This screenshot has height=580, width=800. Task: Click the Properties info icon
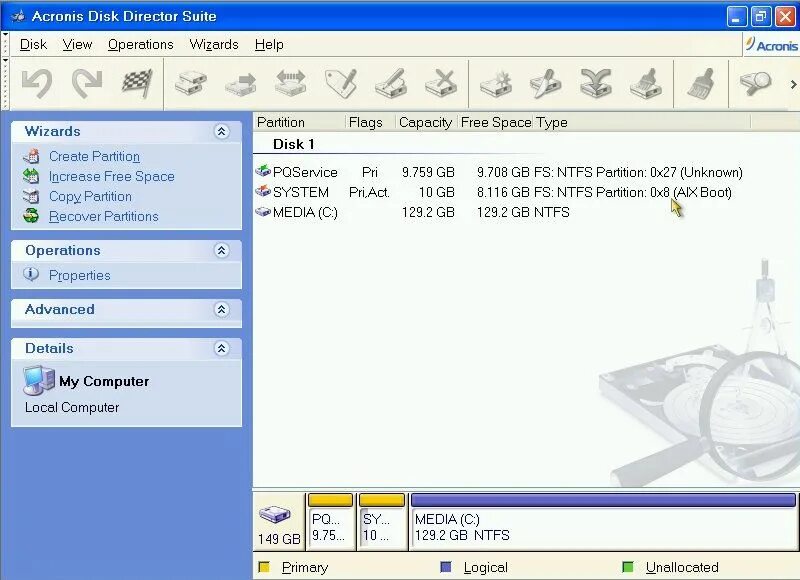point(31,274)
